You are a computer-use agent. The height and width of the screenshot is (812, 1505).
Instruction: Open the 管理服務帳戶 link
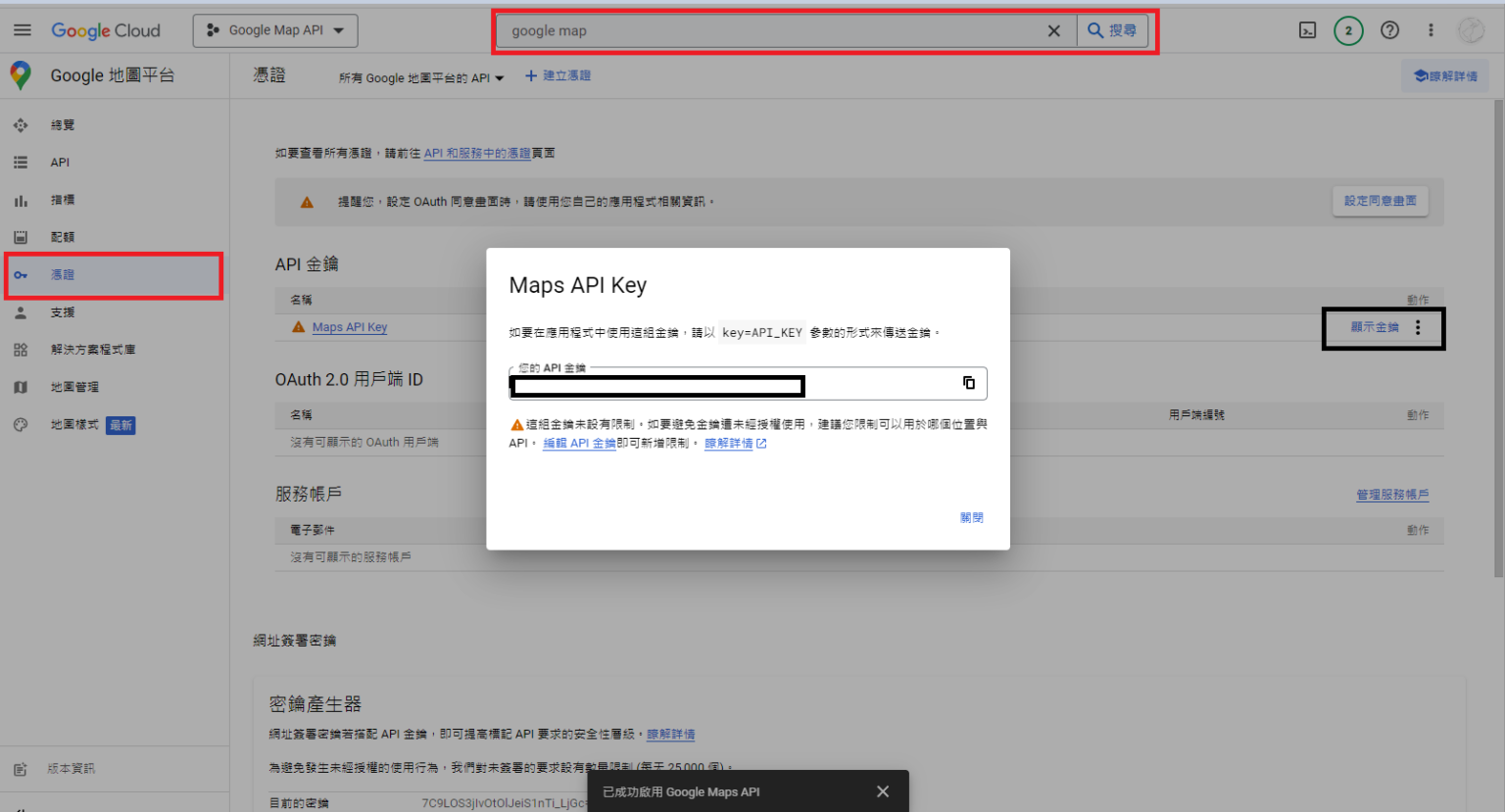(x=1392, y=495)
